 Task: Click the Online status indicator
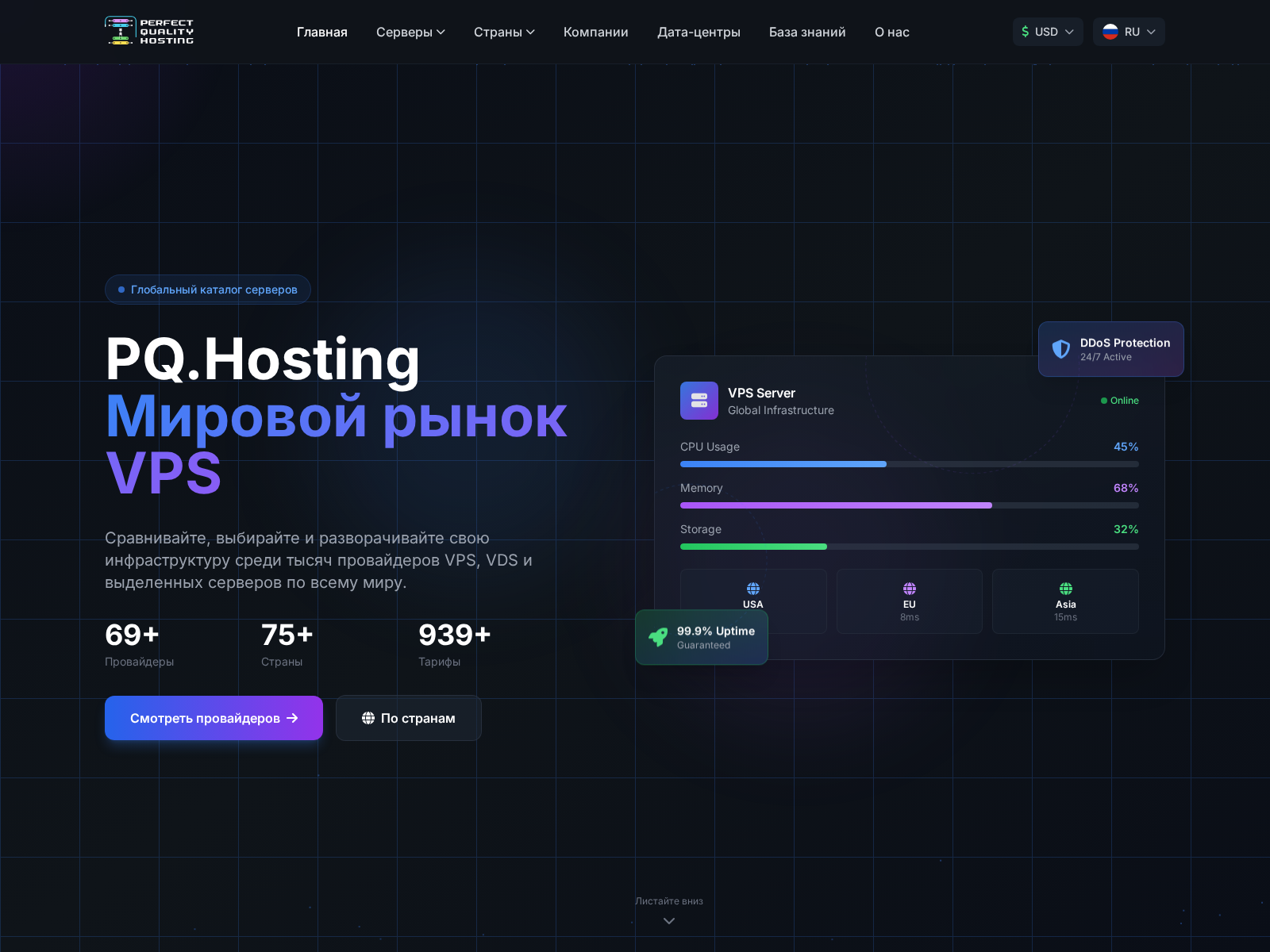pyautogui.click(x=1118, y=401)
